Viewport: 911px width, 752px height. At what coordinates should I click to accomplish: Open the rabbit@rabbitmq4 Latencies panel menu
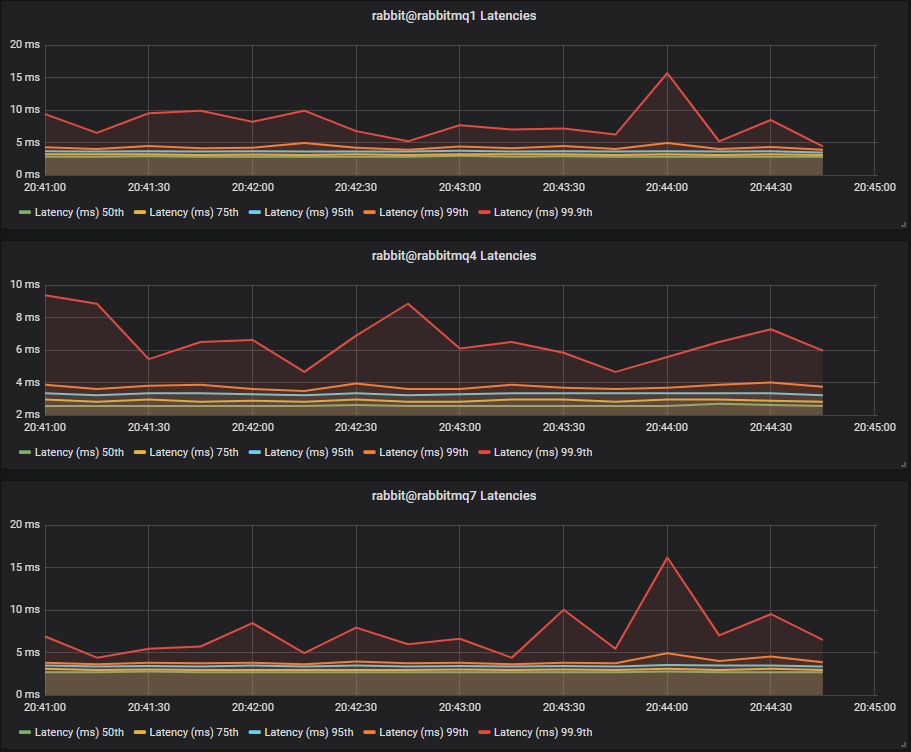455,255
